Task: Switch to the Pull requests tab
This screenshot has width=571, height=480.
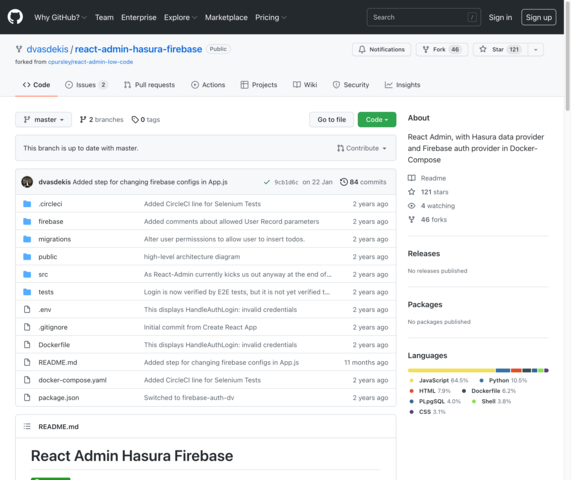Action: pyautogui.click(x=149, y=85)
